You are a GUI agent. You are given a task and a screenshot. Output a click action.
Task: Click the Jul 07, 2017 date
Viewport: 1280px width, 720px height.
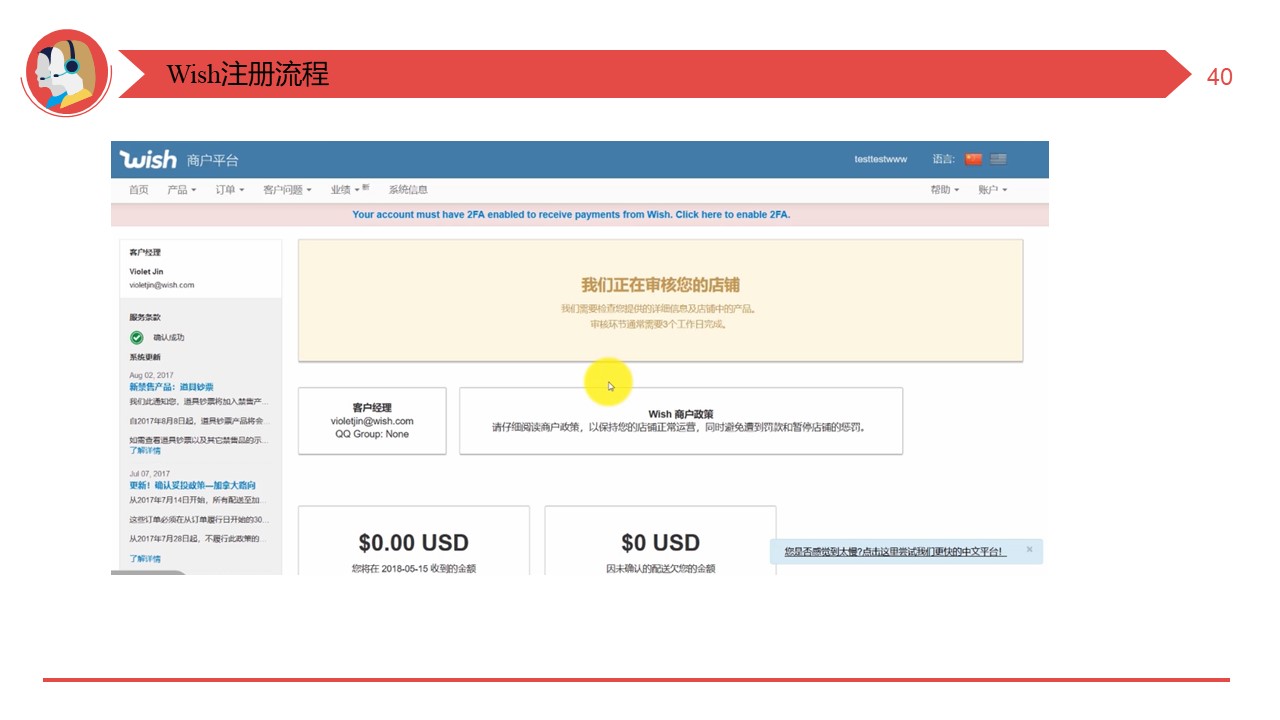(150, 474)
